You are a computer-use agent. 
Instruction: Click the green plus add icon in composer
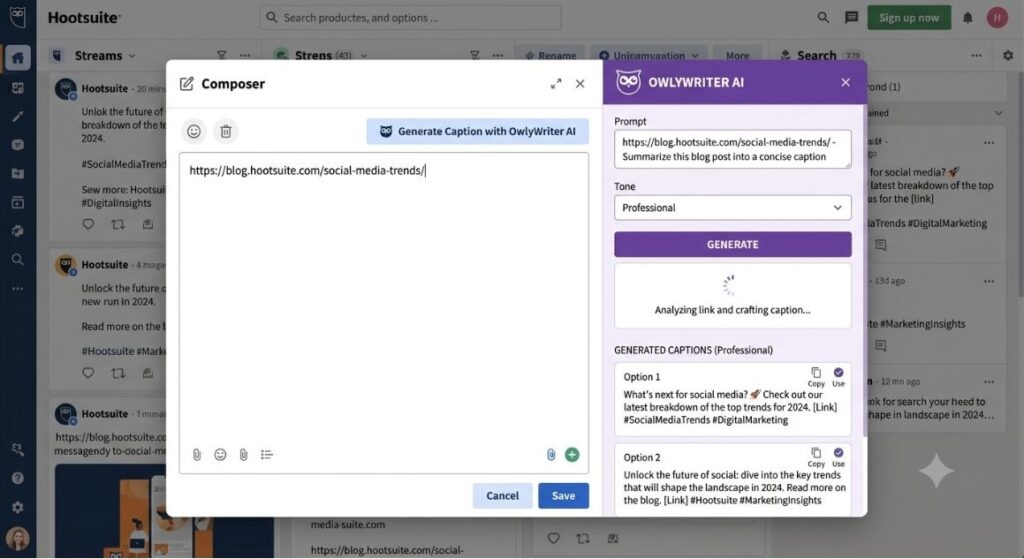coord(572,455)
